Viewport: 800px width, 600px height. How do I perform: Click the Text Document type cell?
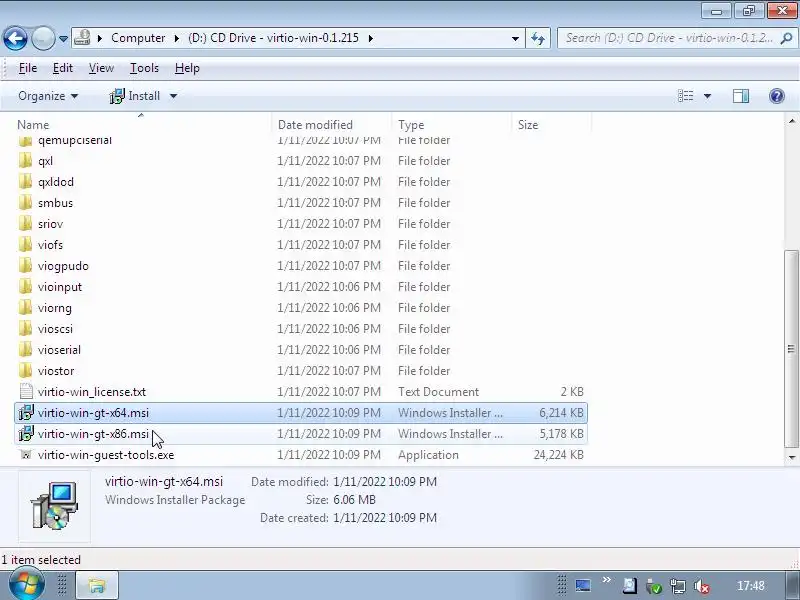(x=438, y=392)
